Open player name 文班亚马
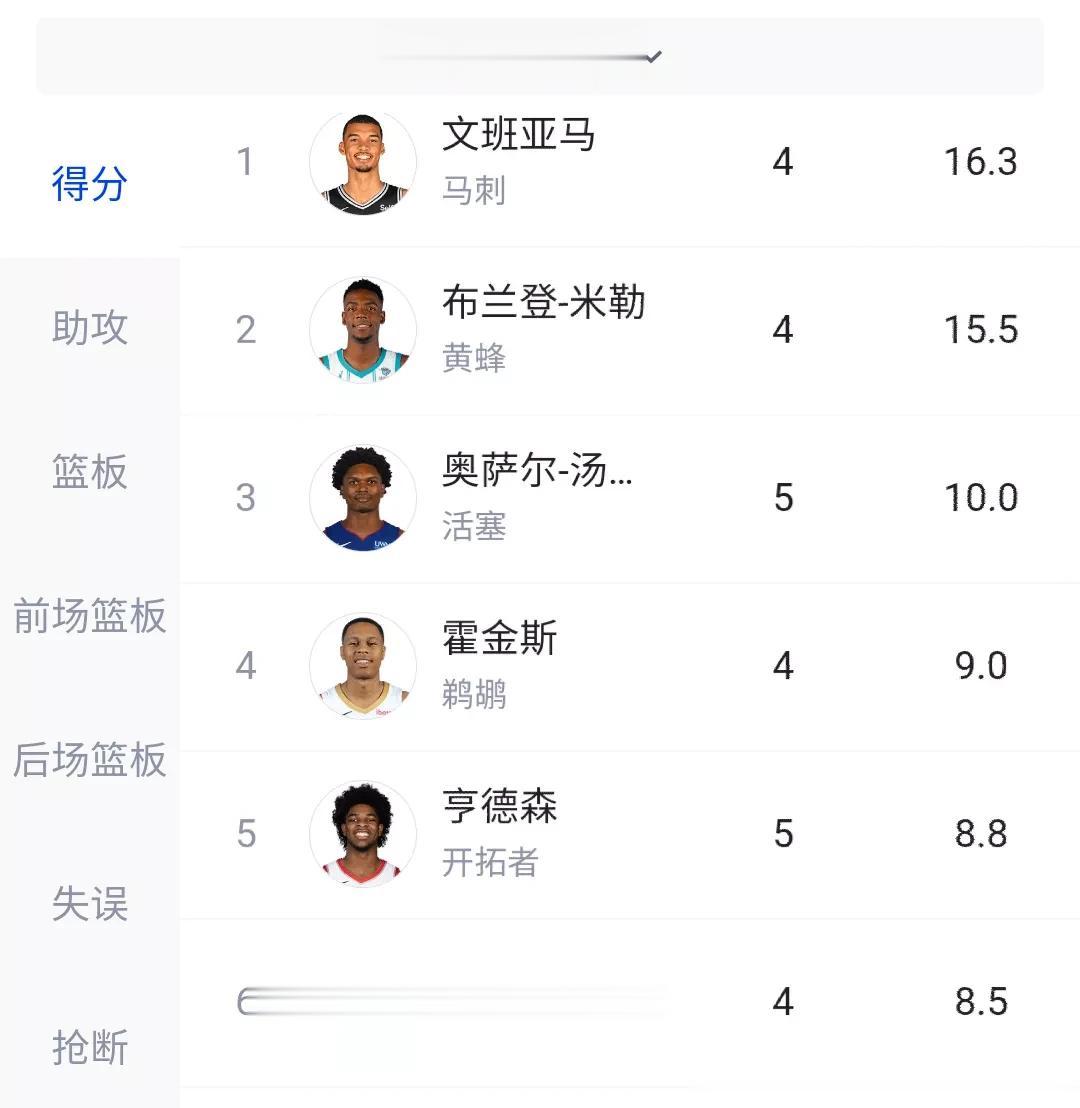Viewport: 1080px width, 1108px height. click(x=518, y=134)
